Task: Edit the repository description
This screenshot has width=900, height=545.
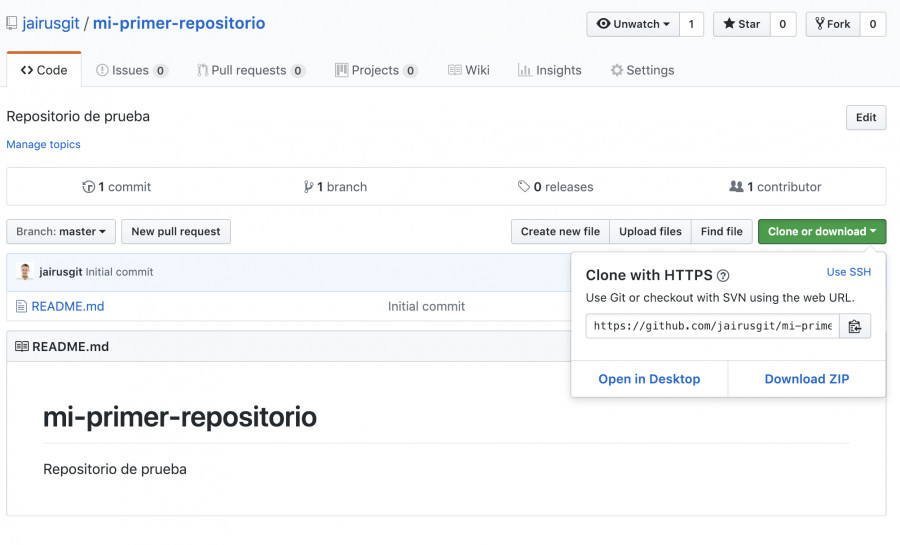Action: tap(866, 118)
